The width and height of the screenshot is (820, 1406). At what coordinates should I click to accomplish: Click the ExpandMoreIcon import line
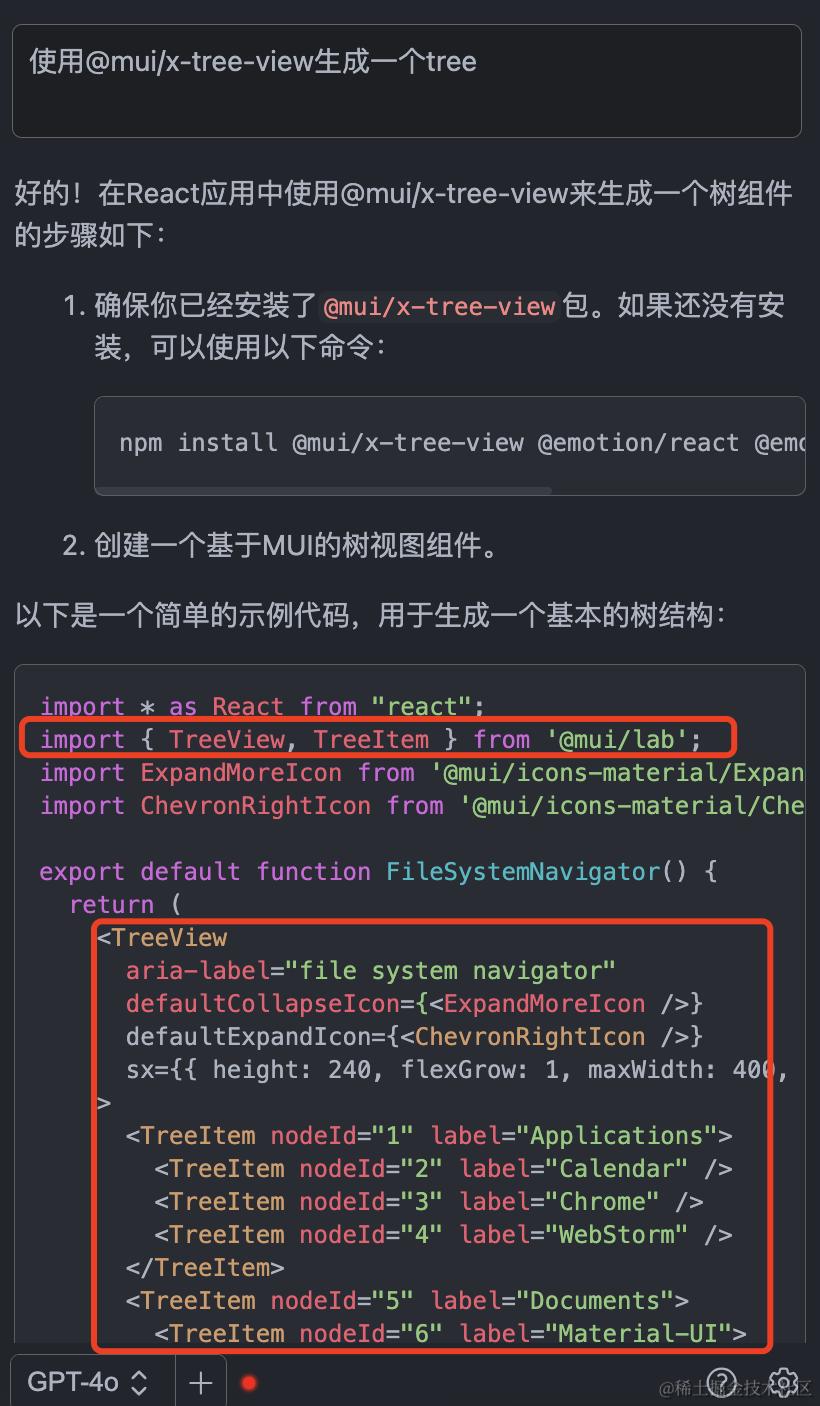pyautogui.click(x=422, y=772)
